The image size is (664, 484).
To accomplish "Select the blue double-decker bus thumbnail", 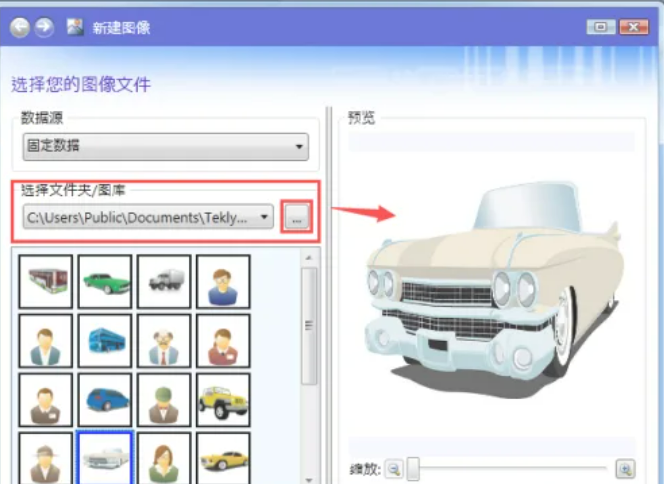I will 105,341.
